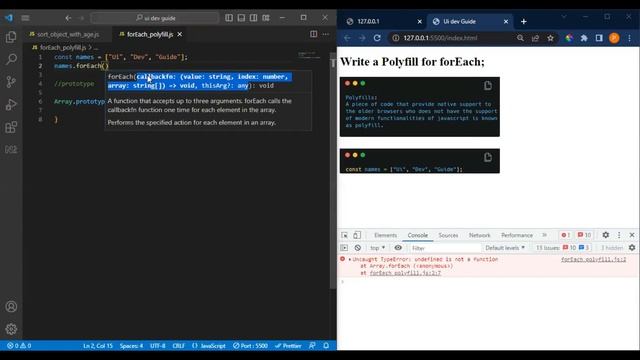Go back in VS Code navigation
Screen dimensions: 640x360
tap(68, 18)
